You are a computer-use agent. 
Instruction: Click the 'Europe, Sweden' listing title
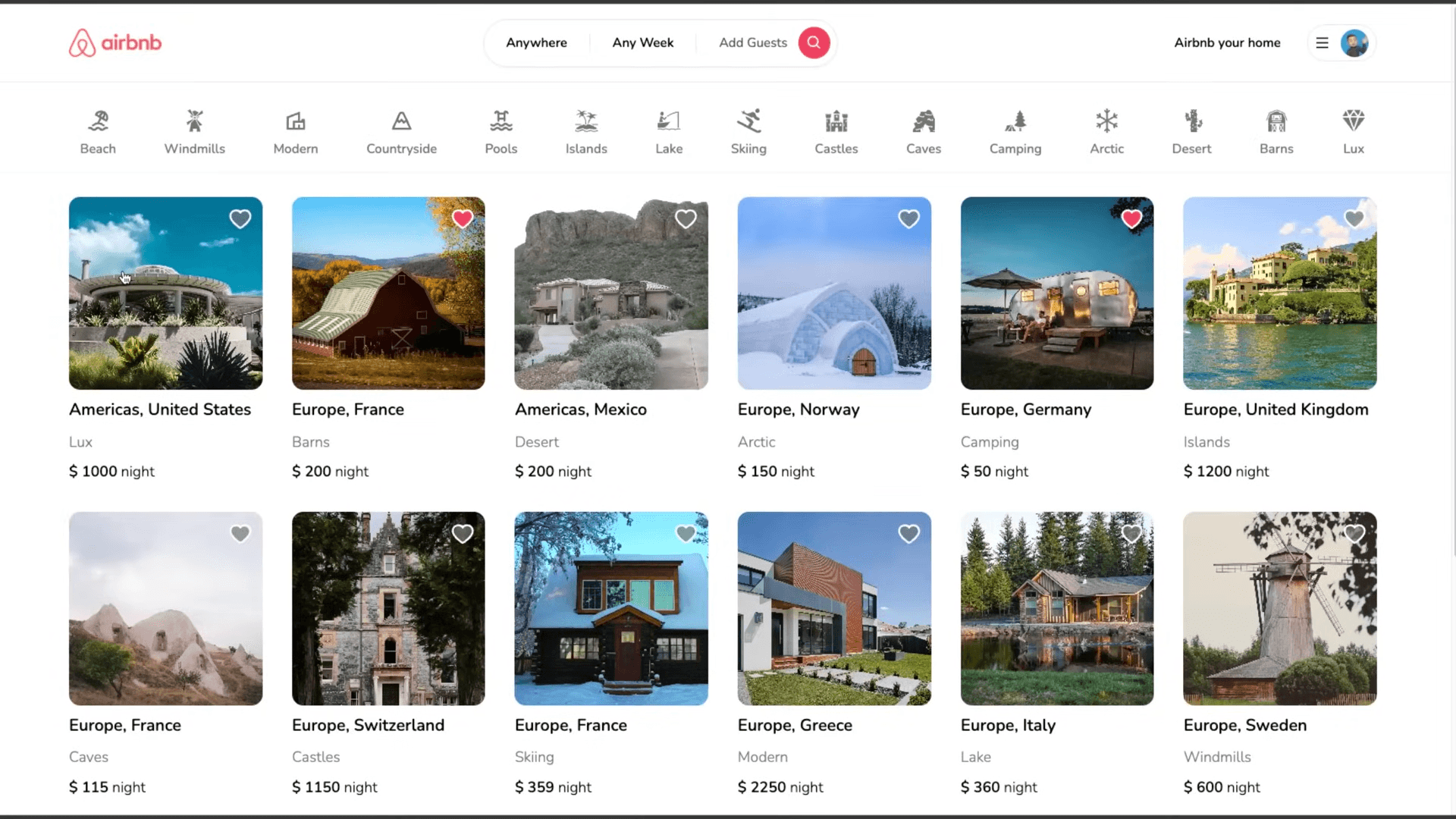click(x=1245, y=726)
